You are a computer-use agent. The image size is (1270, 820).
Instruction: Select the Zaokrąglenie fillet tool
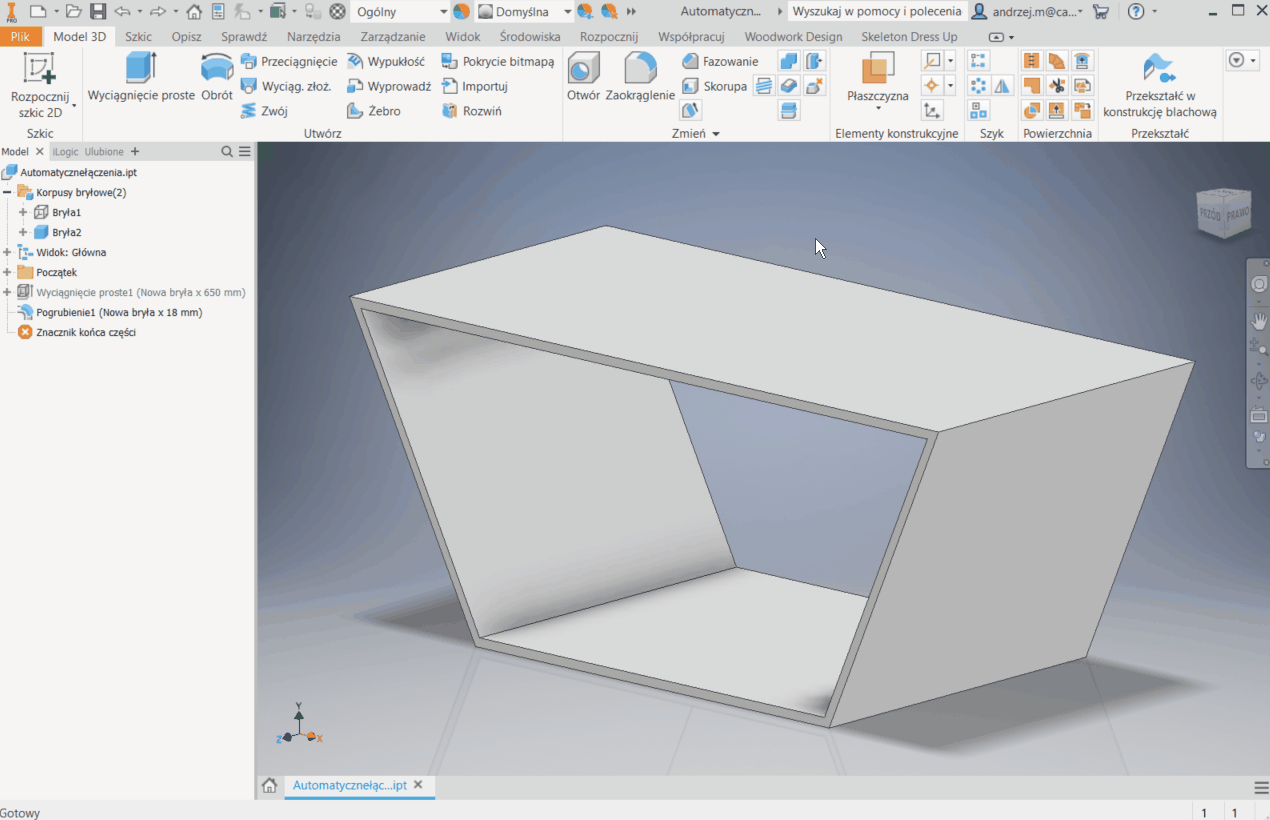640,77
